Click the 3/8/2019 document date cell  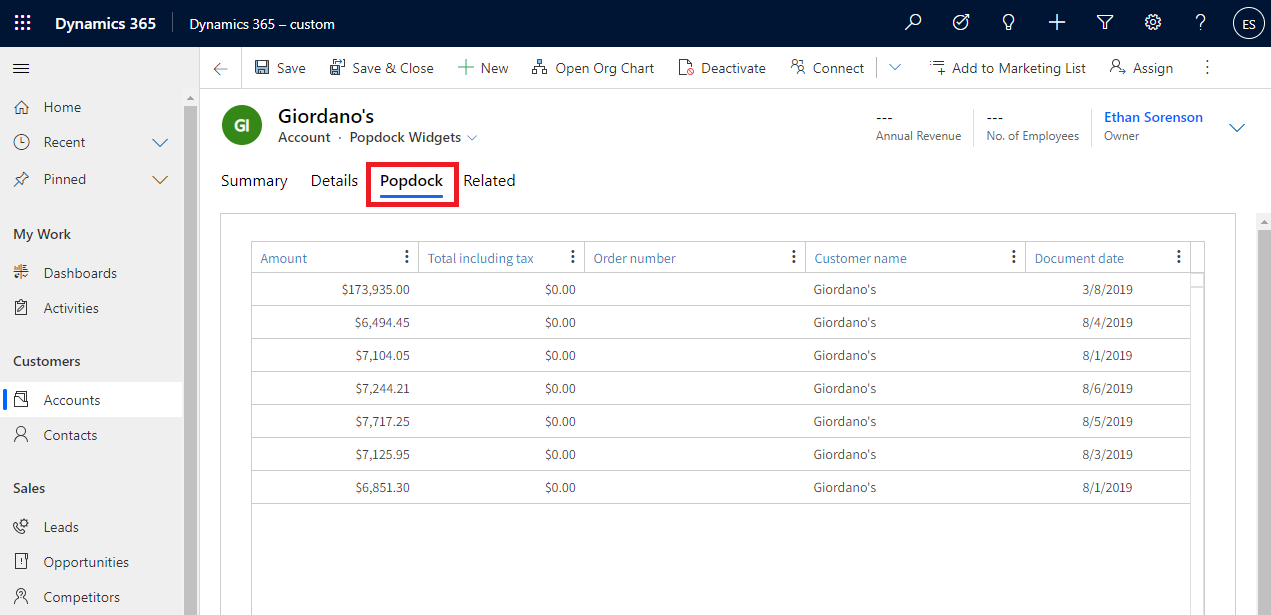click(x=1108, y=290)
